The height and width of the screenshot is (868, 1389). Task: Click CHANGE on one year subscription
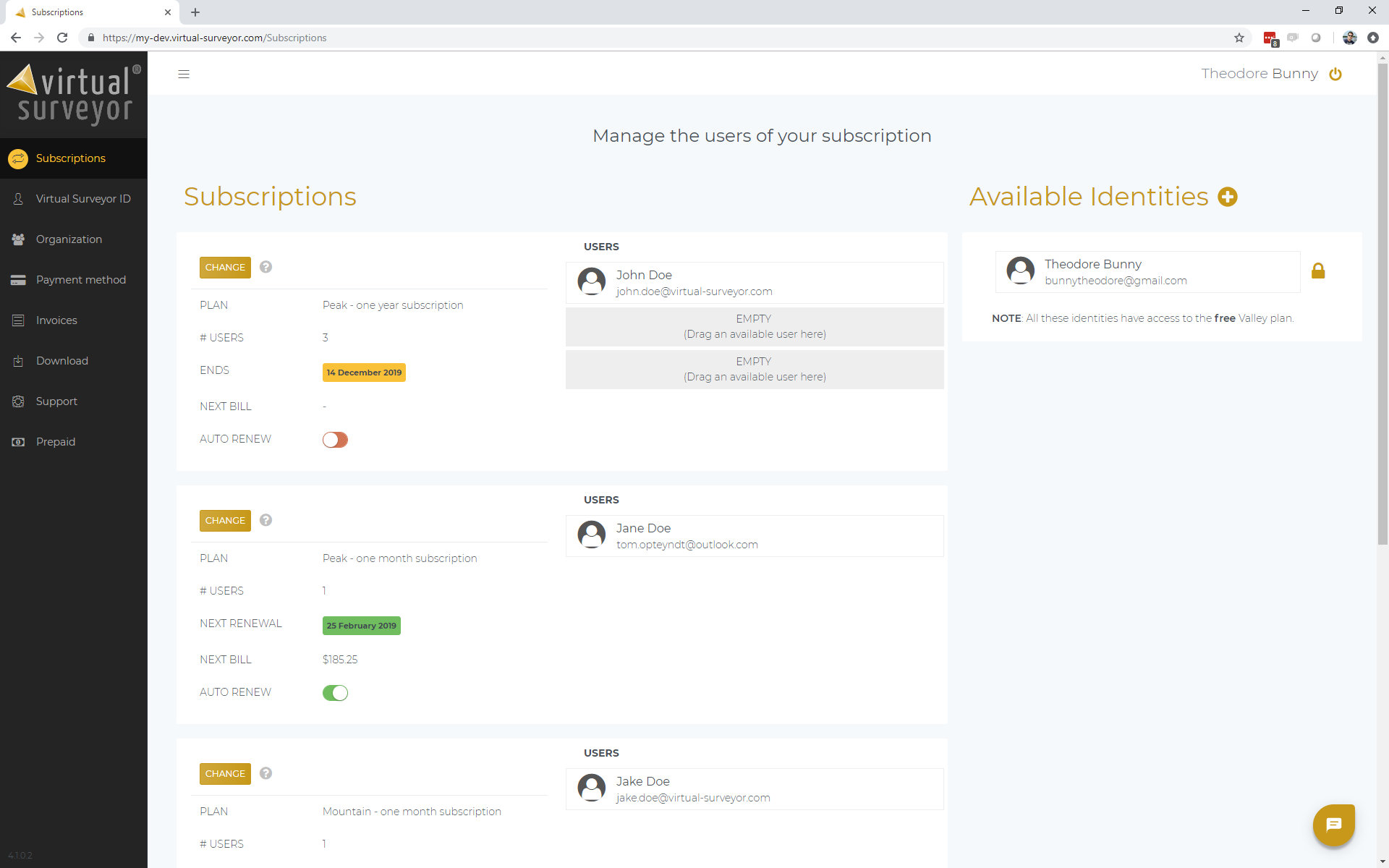pos(225,267)
